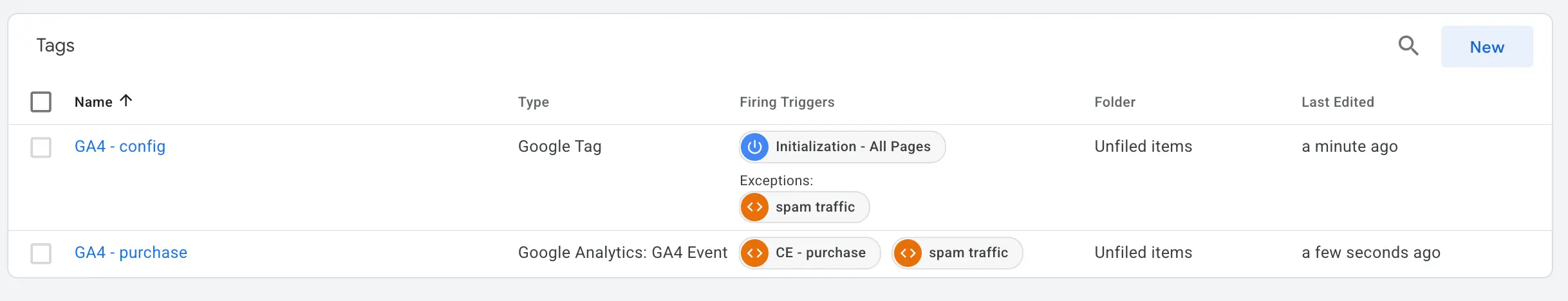This screenshot has height=301, width=1568.
Task: Click the orange code icon on spam traffic exception
Action: (x=755, y=207)
